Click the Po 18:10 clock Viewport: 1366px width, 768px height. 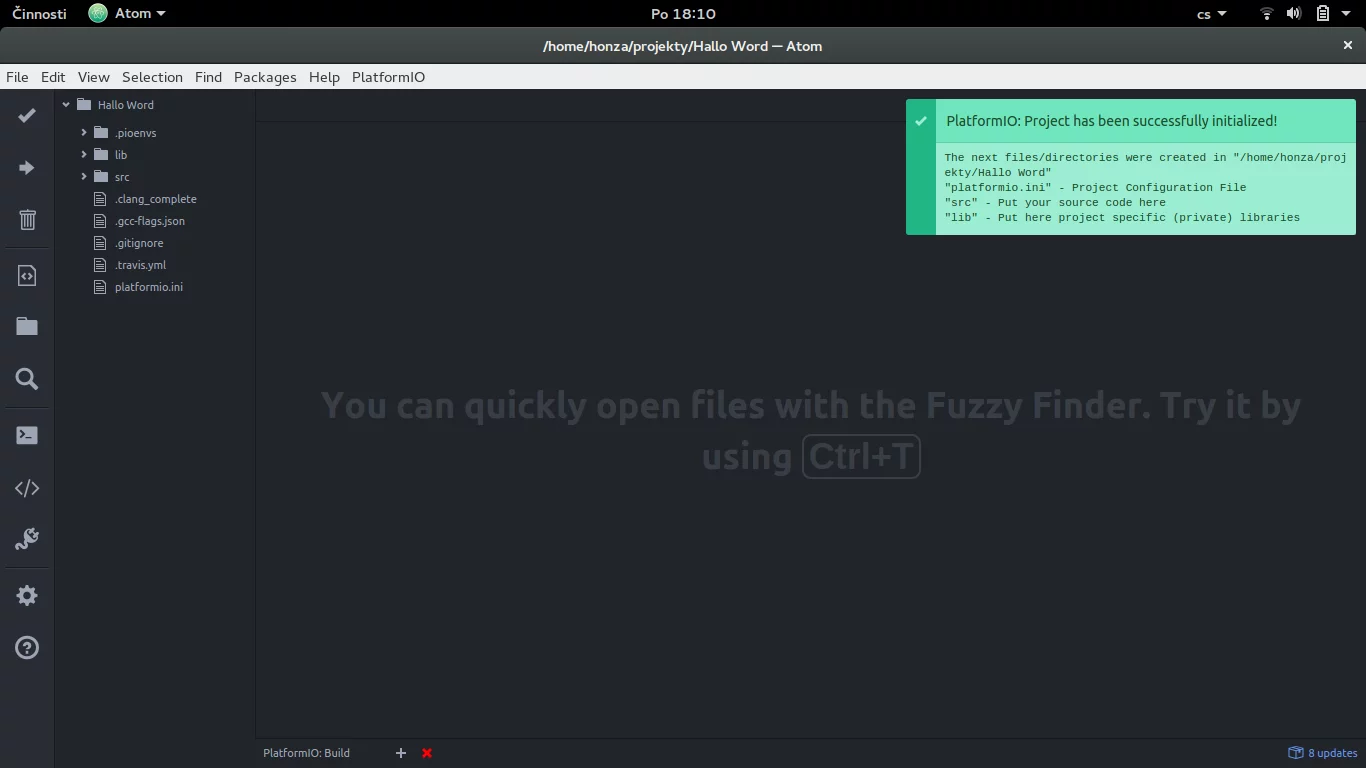[683, 14]
